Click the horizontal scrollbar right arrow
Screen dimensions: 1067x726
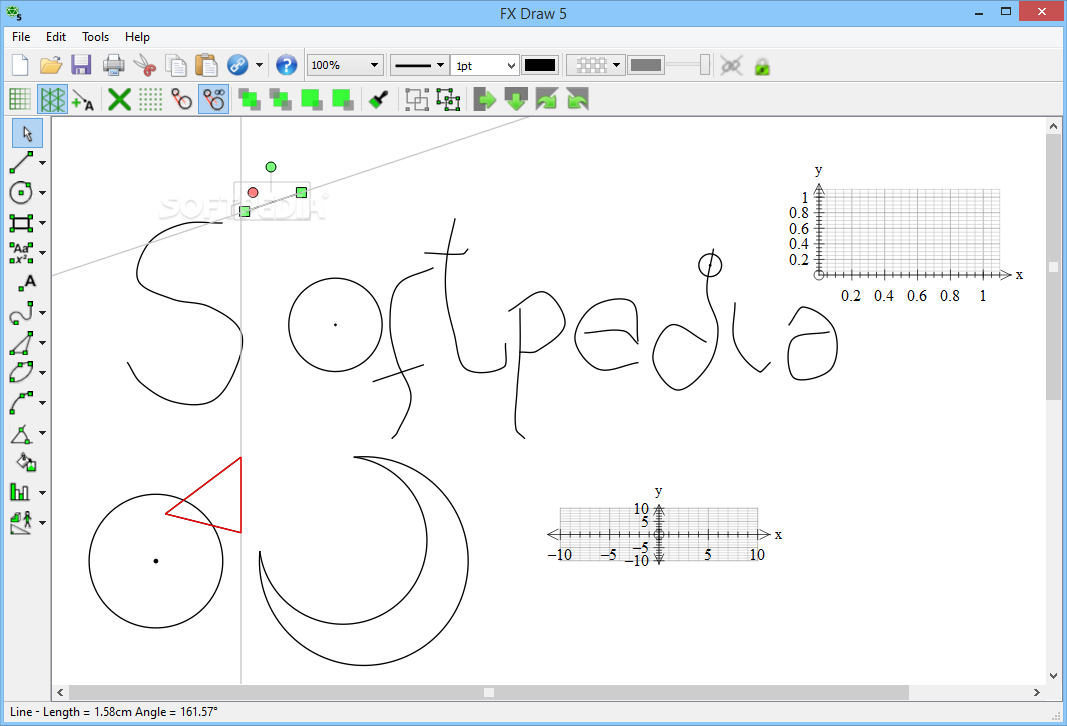1036,693
